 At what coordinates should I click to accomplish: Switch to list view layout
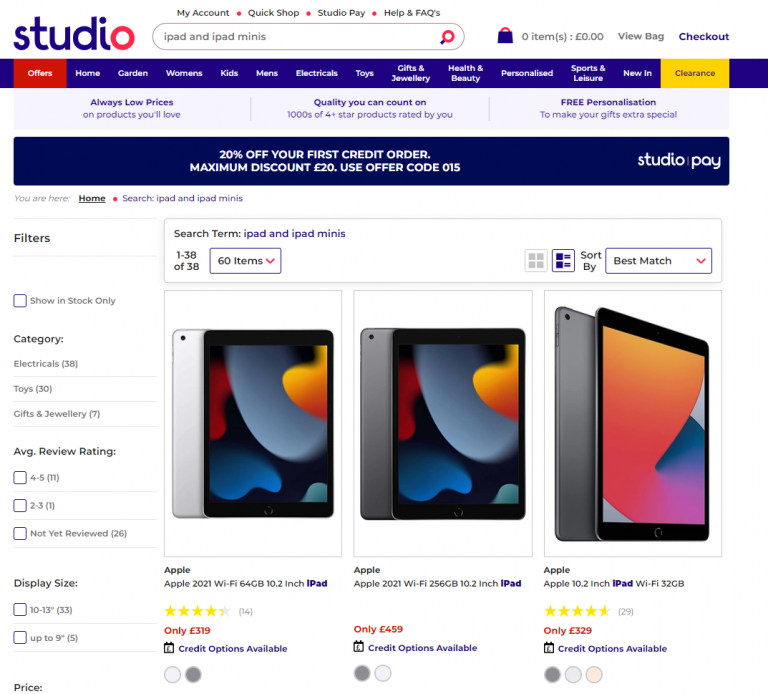[x=563, y=261]
